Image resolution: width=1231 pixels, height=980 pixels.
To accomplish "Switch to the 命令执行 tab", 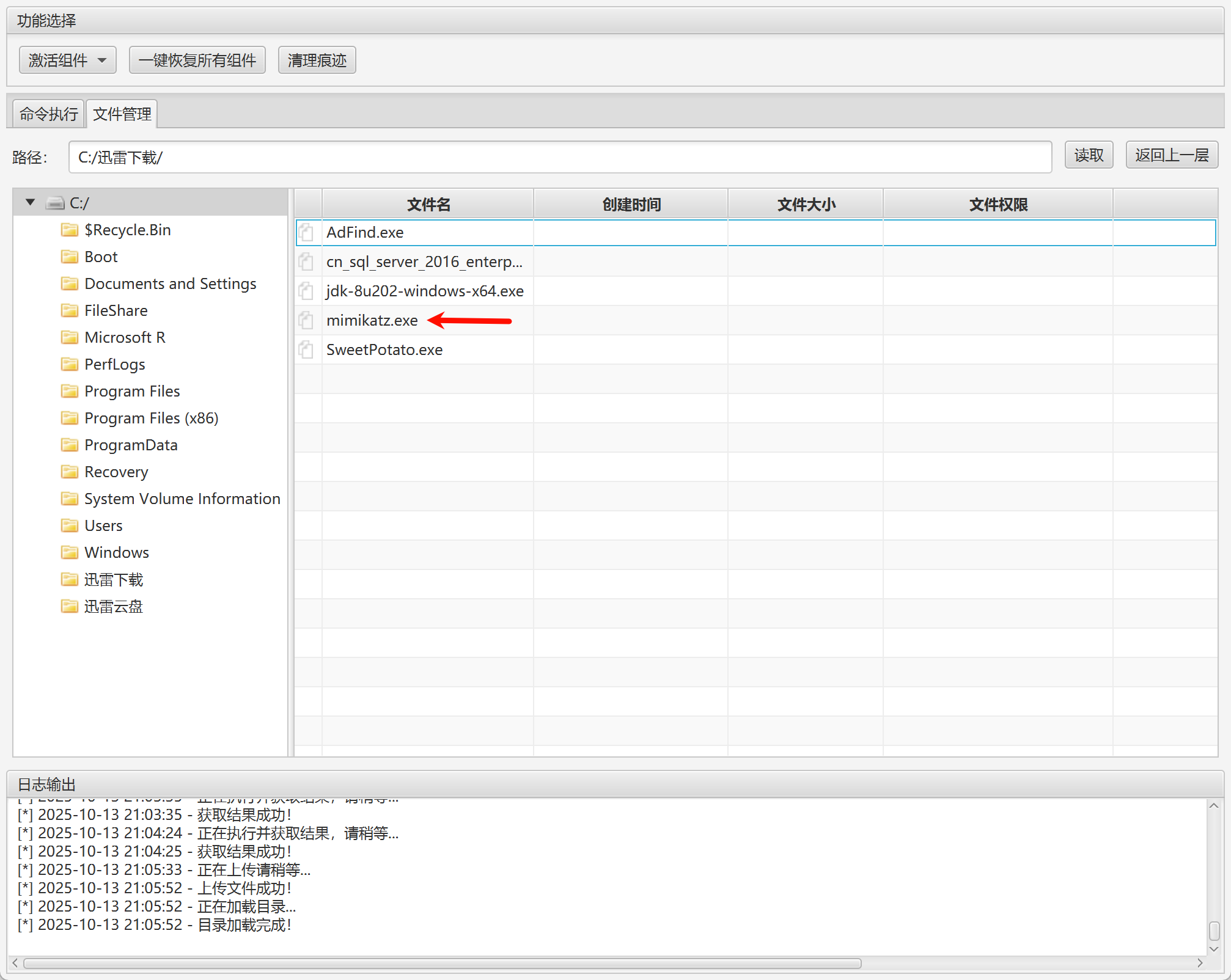I will click(48, 114).
